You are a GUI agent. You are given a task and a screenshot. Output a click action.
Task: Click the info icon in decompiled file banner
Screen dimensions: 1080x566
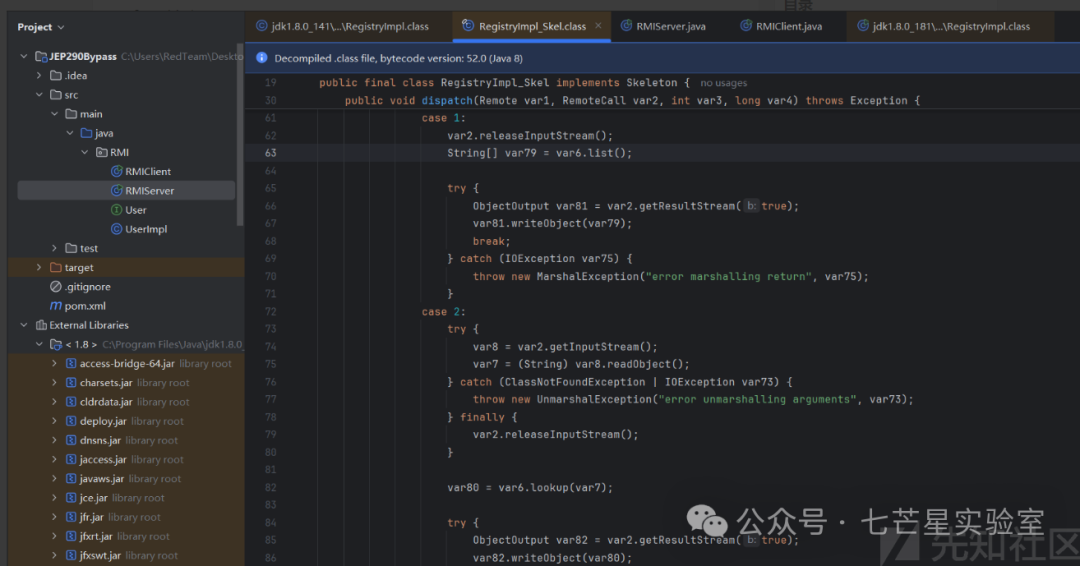(x=262, y=59)
